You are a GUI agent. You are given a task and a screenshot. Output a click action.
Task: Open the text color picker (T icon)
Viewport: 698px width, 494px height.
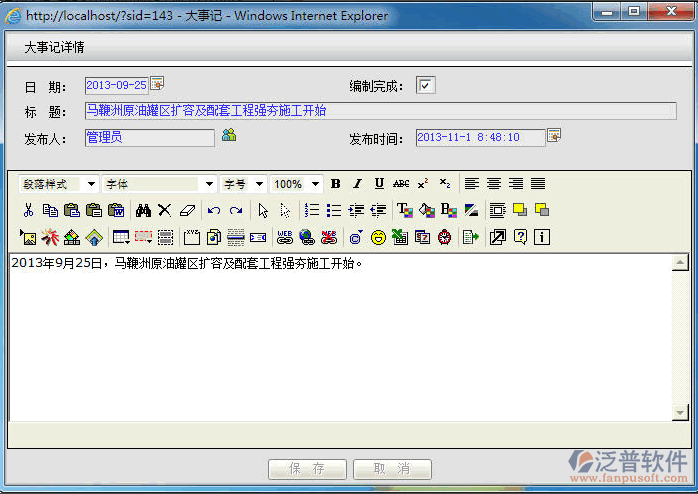pos(405,210)
